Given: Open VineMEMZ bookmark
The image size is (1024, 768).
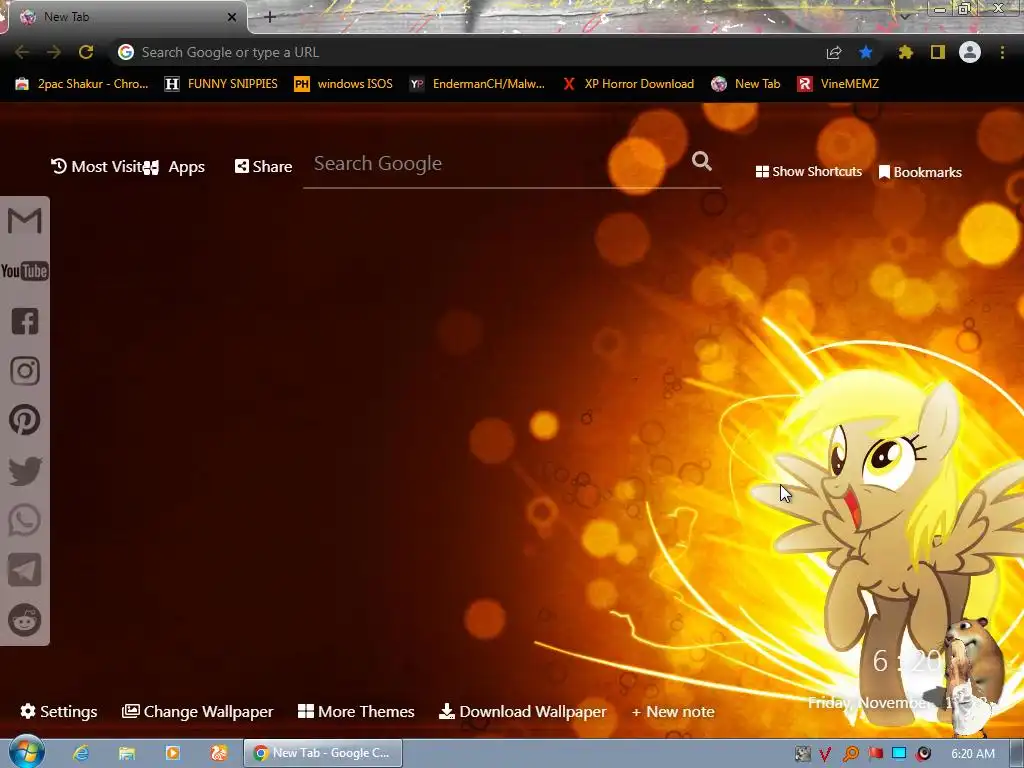Looking at the screenshot, I should 838,84.
